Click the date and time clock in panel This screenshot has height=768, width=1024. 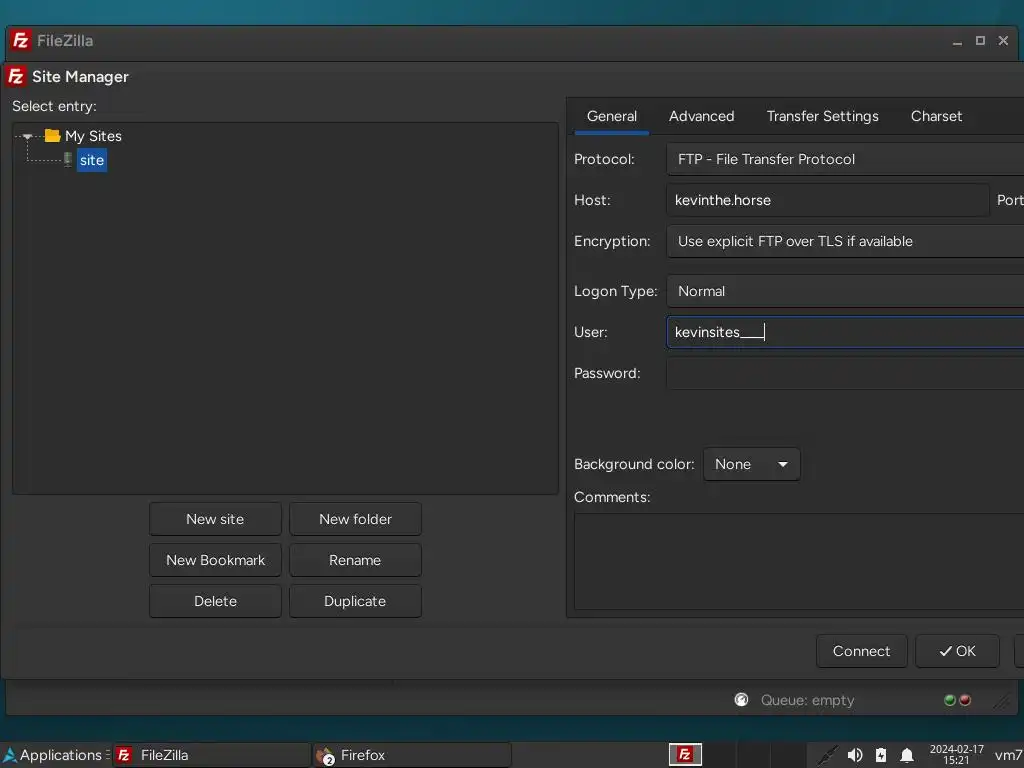pos(956,755)
